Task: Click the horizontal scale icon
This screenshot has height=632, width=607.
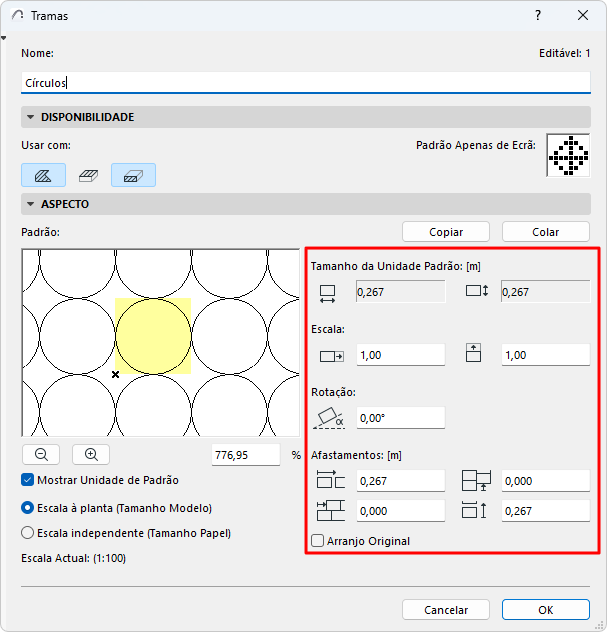Action: pos(332,356)
